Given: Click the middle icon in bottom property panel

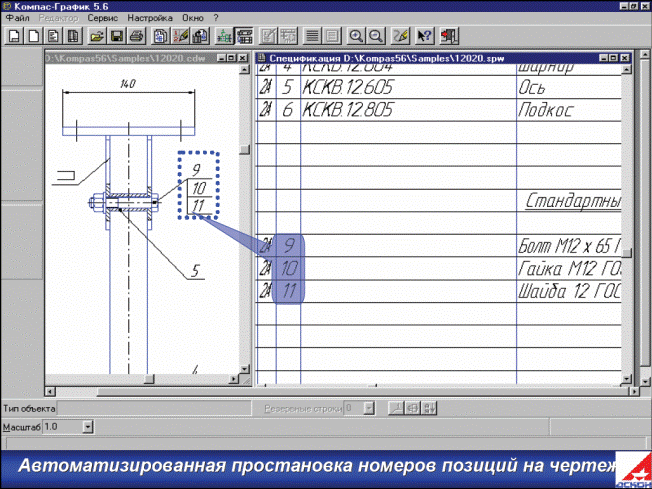Looking at the screenshot, I should [x=412, y=408].
